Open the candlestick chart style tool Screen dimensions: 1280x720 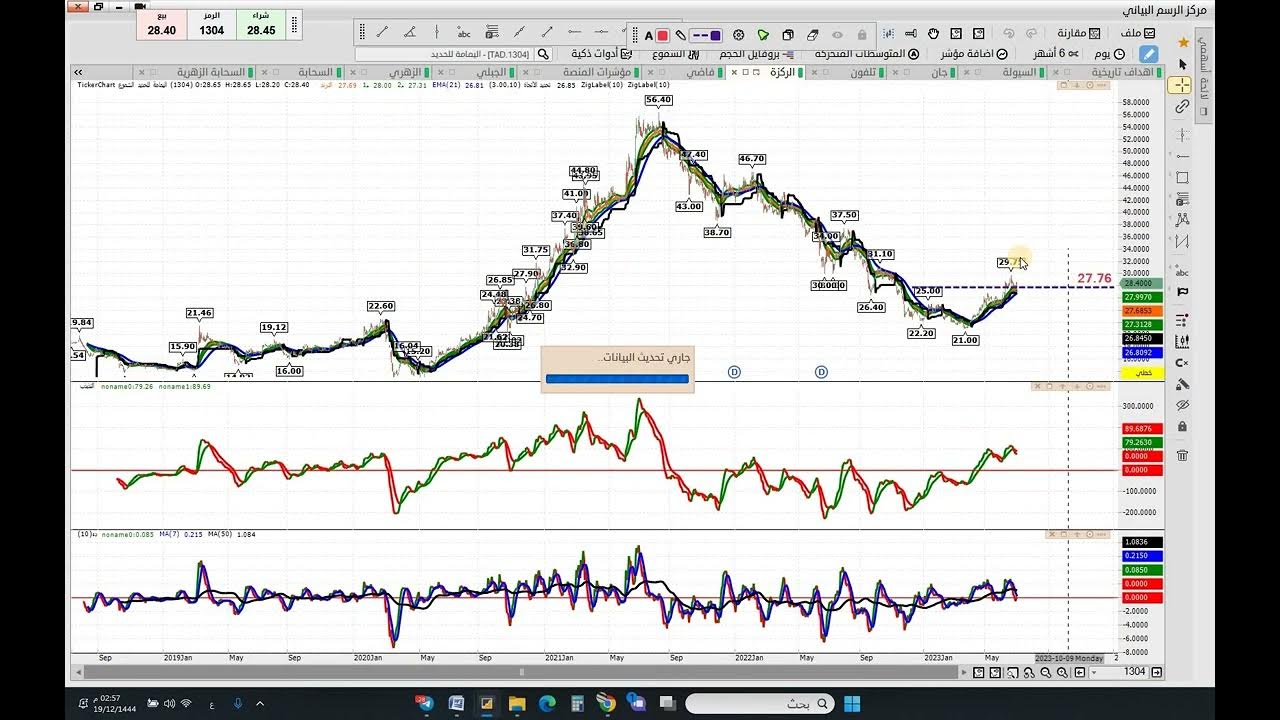tap(1182, 341)
